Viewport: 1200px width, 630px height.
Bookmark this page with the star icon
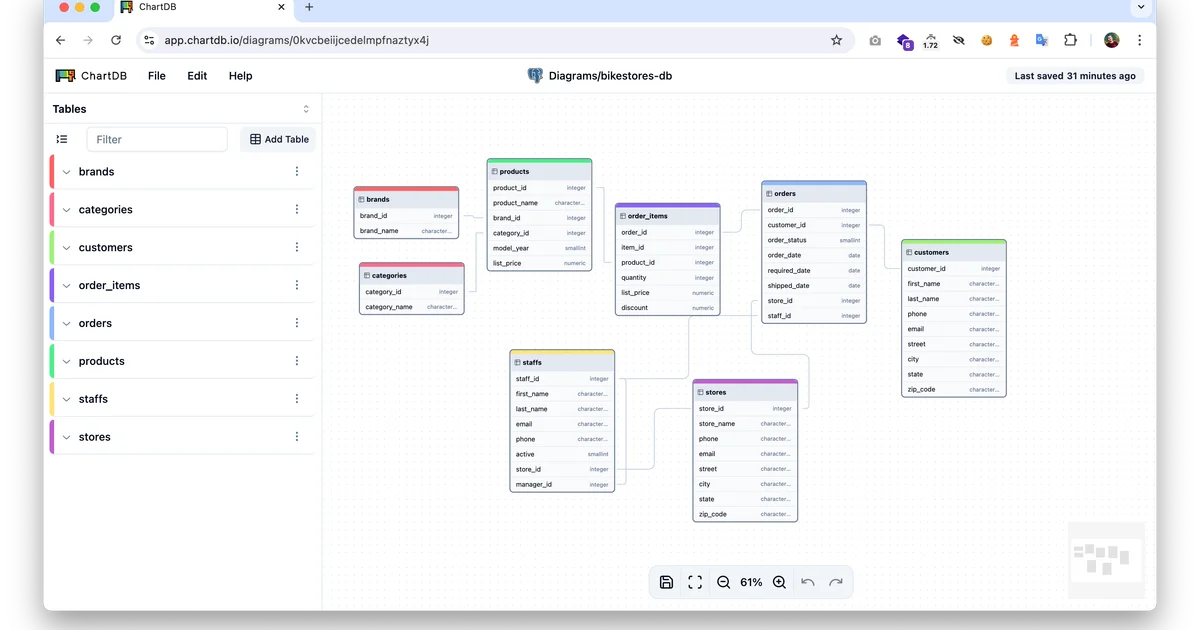coord(836,40)
